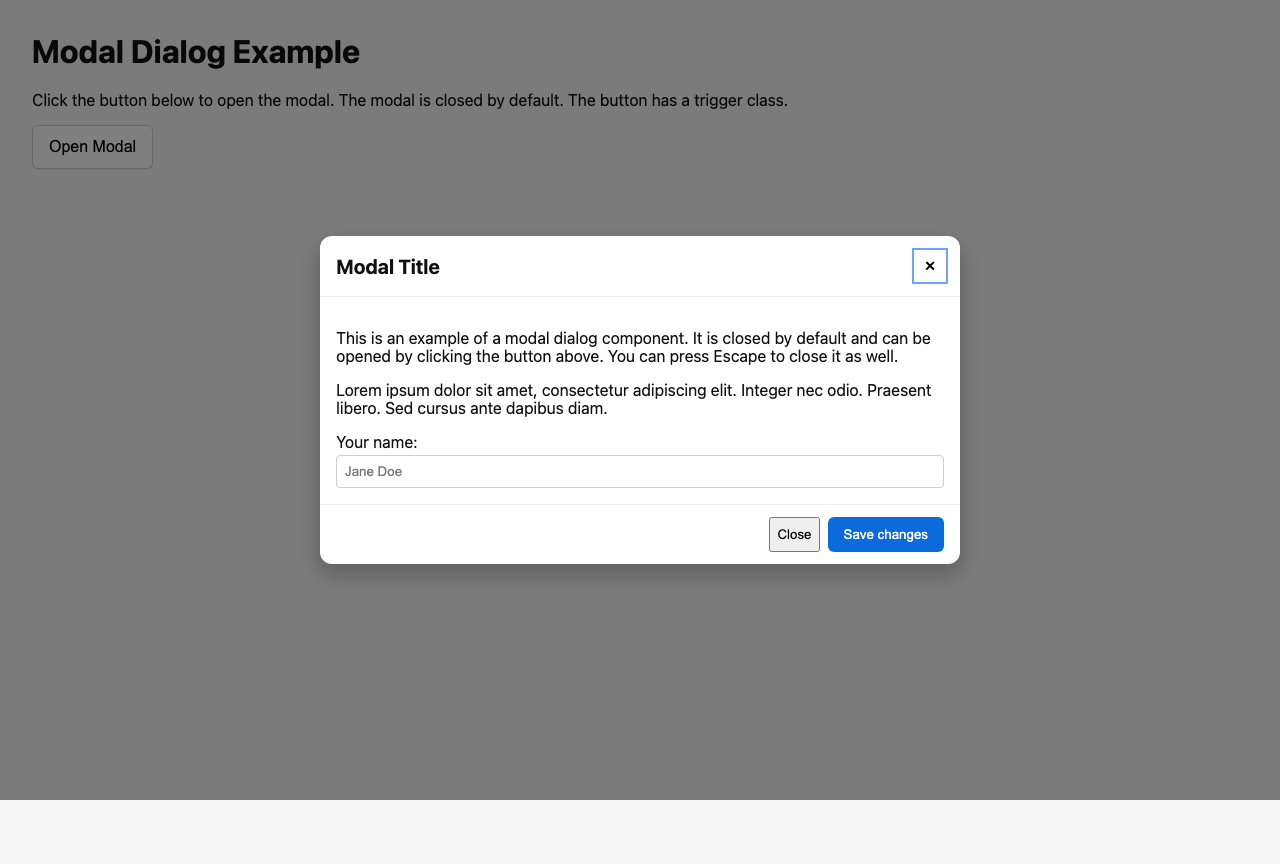Trigger the modal with the Open Modal control
The image size is (1280, 864).
(x=92, y=146)
